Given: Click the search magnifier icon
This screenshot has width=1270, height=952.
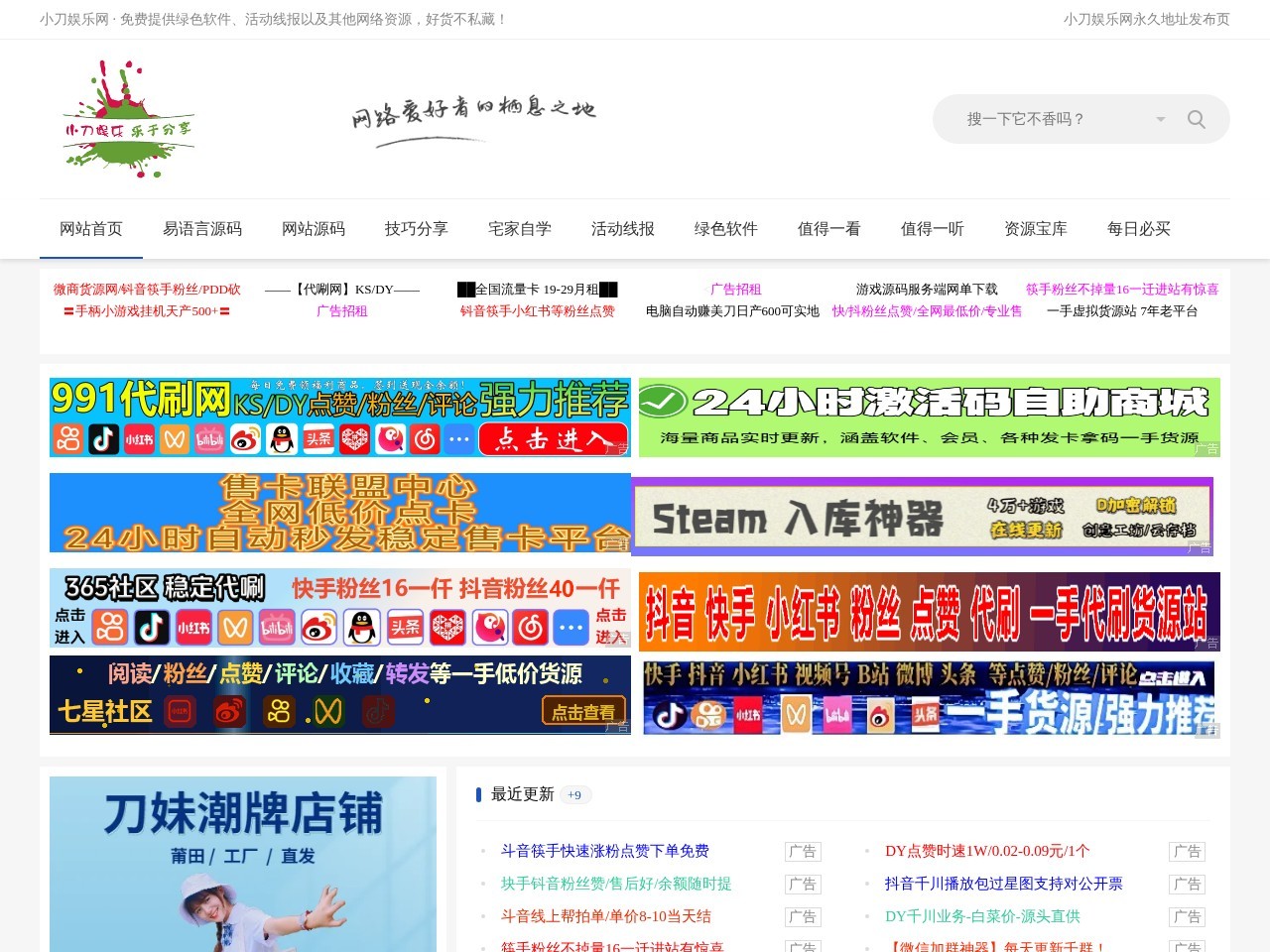Looking at the screenshot, I should coord(1197,119).
